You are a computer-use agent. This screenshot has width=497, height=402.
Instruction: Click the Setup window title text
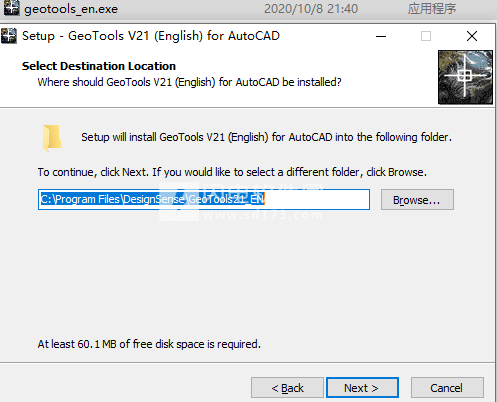(x=151, y=36)
